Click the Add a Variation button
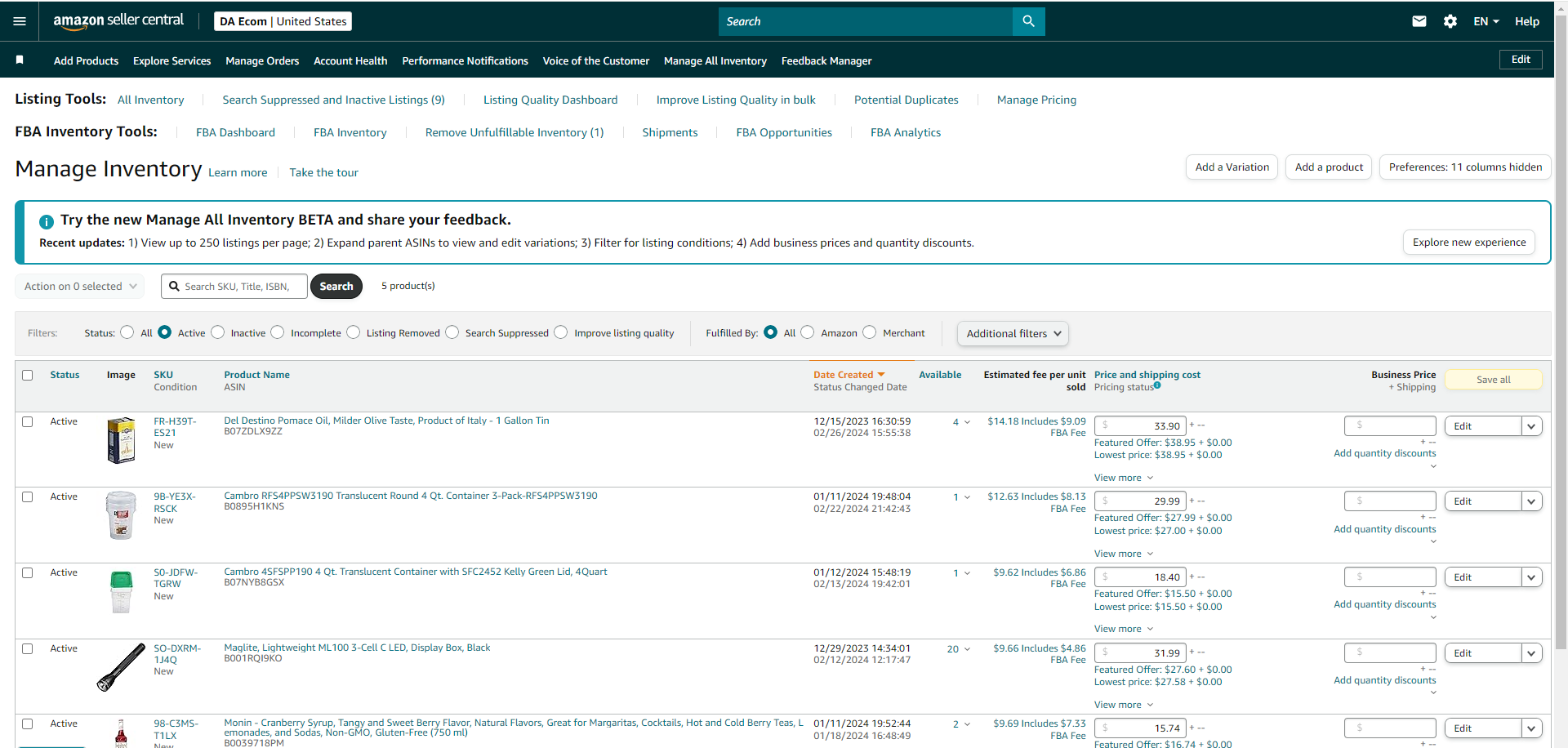This screenshot has width=1568, height=748. [1232, 167]
